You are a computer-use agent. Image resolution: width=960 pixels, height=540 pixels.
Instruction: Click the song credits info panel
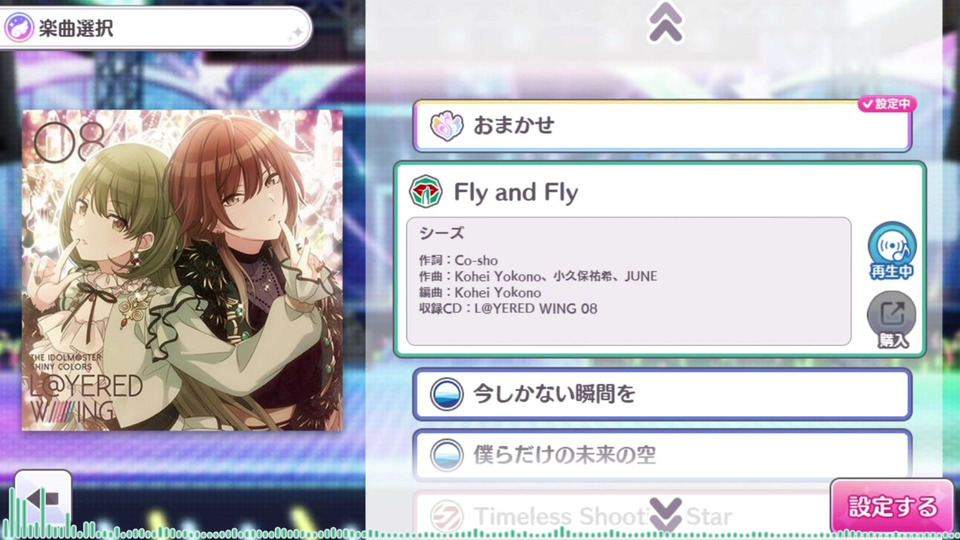tap(629, 281)
